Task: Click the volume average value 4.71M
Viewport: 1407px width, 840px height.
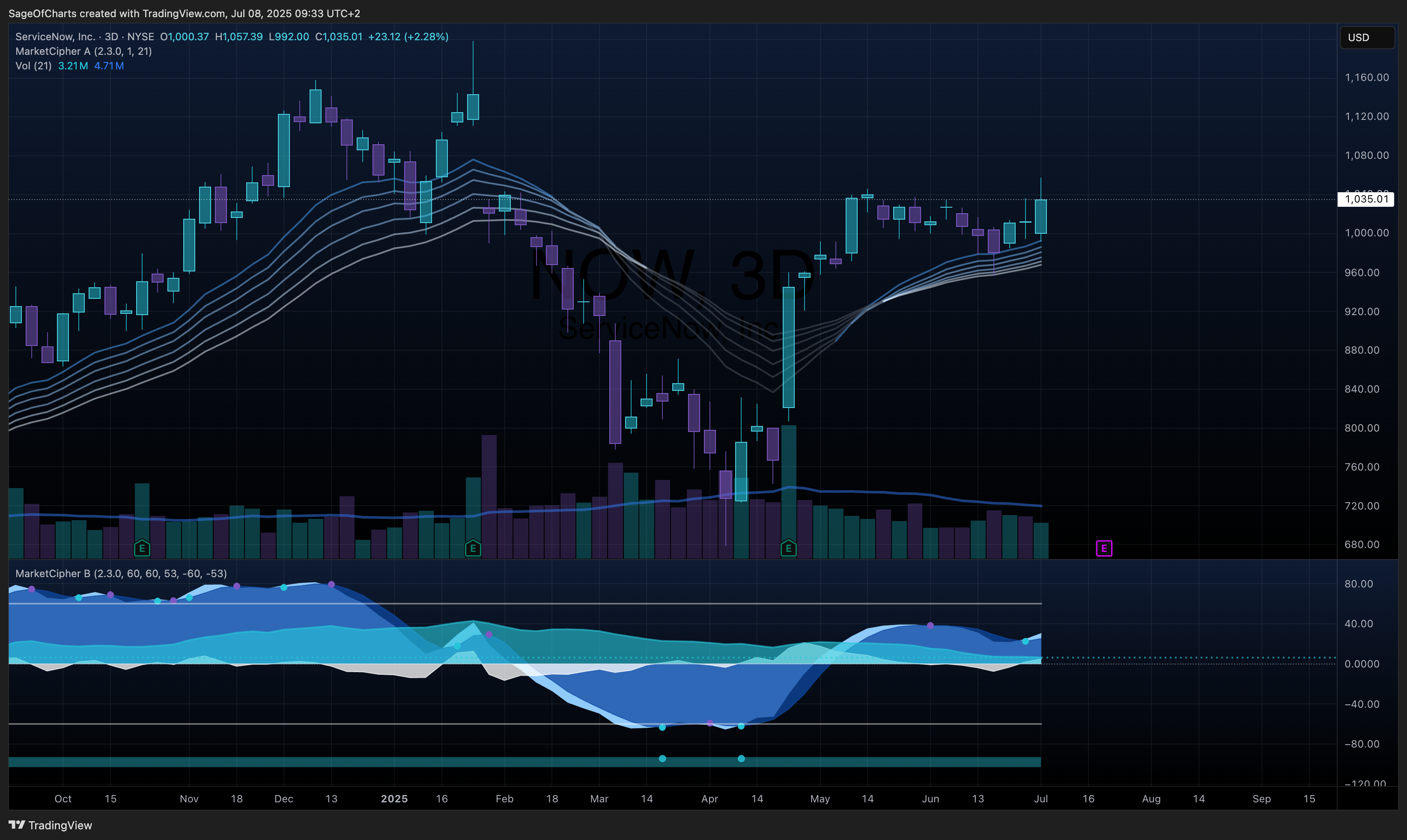Action: pos(109,66)
